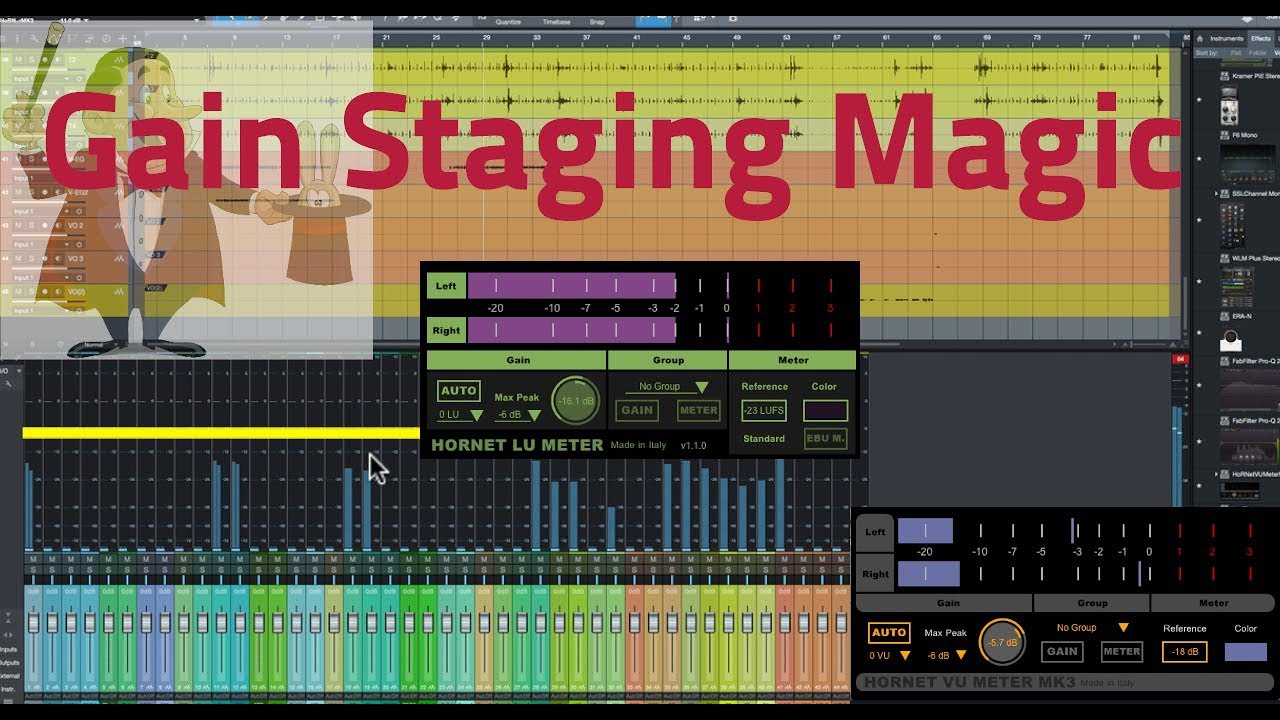Toggle Snap in the top toolbar
The width and height of the screenshot is (1280, 720).
tap(597, 21)
